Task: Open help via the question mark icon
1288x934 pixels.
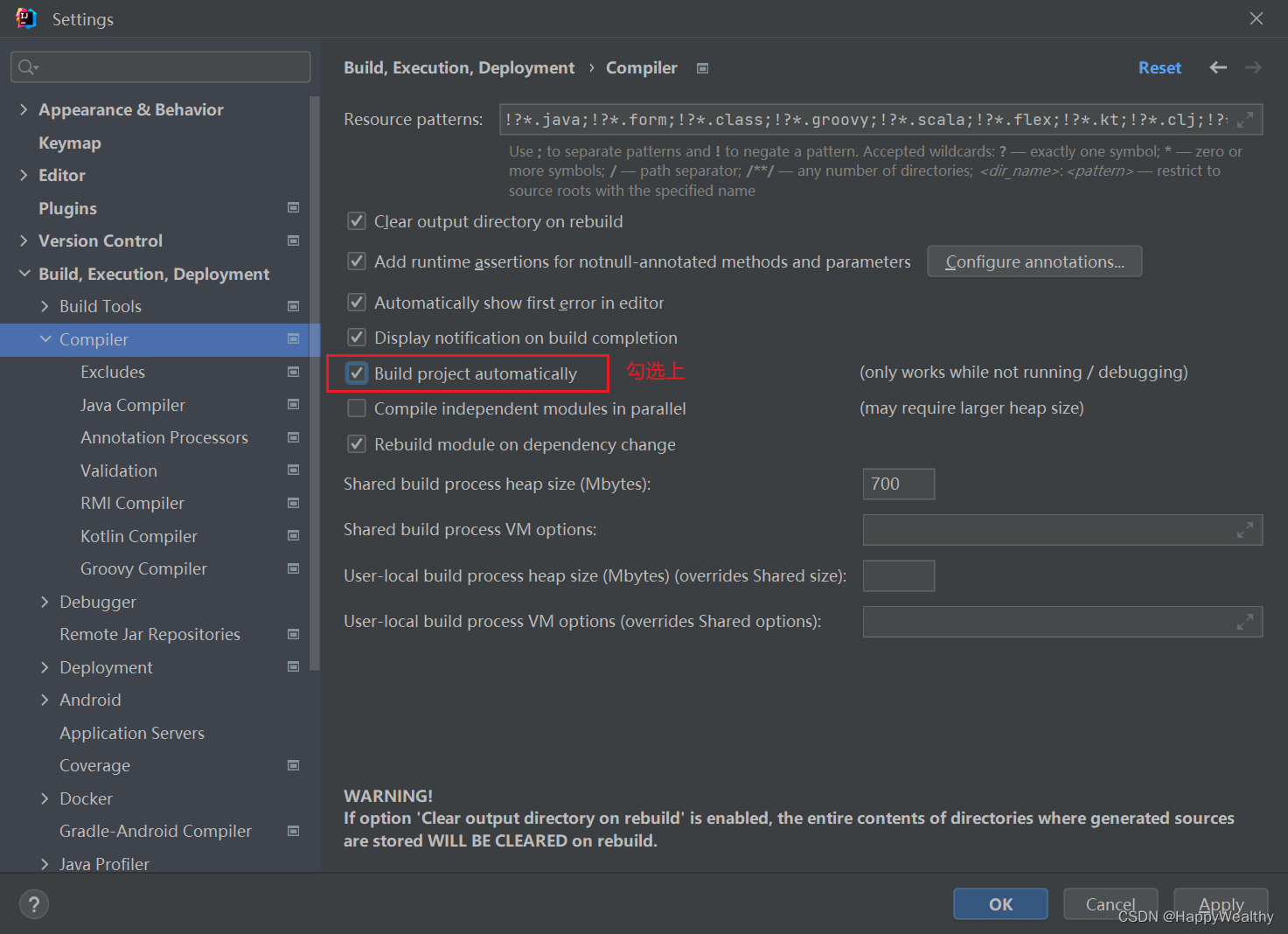Action: [x=34, y=904]
